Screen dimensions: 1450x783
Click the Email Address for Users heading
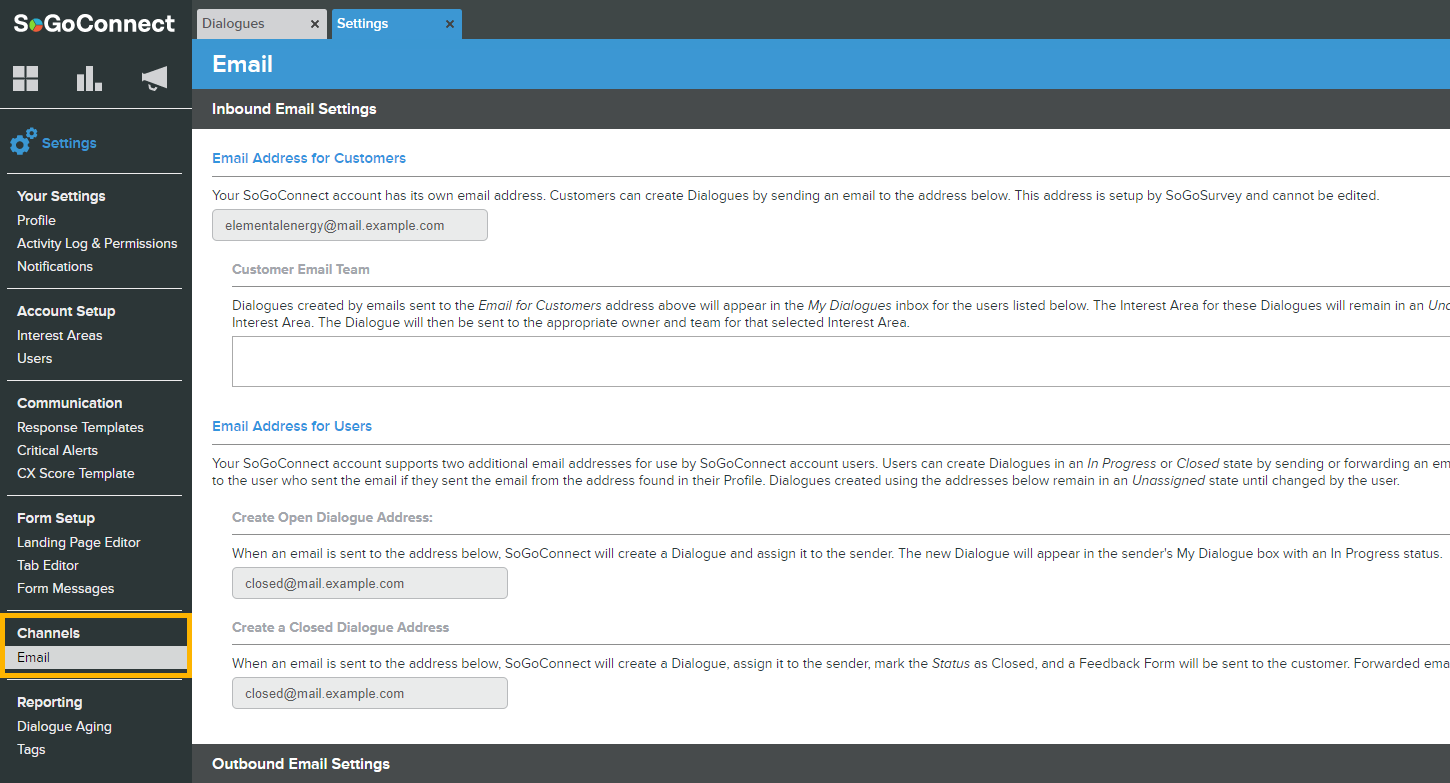click(x=292, y=426)
